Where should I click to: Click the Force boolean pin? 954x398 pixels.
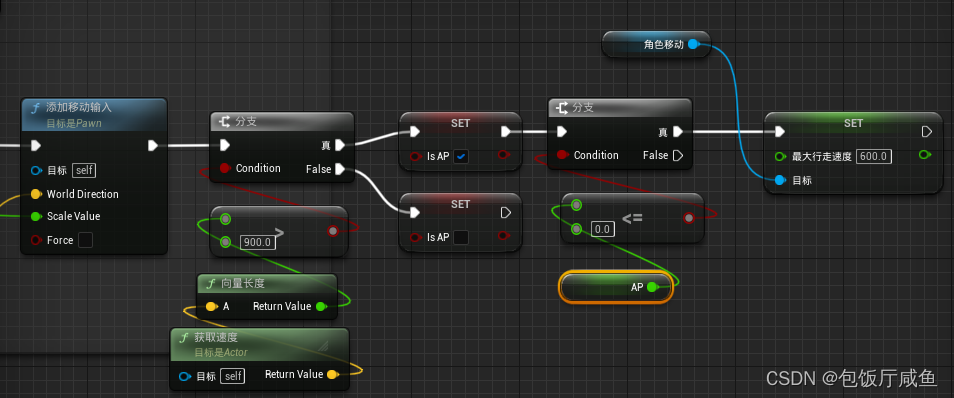[x=36, y=240]
